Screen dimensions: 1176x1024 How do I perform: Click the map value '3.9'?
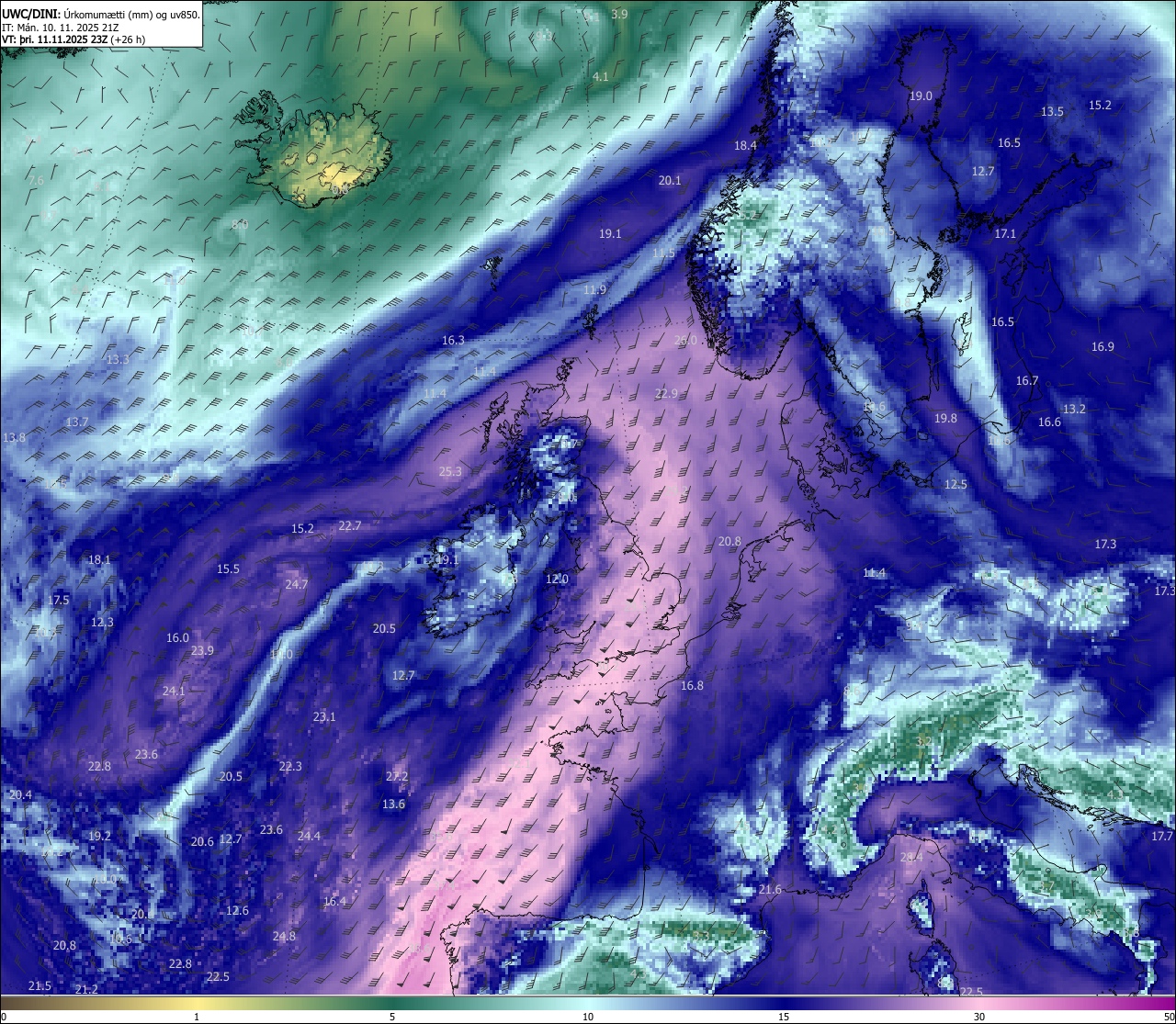point(619,14)
